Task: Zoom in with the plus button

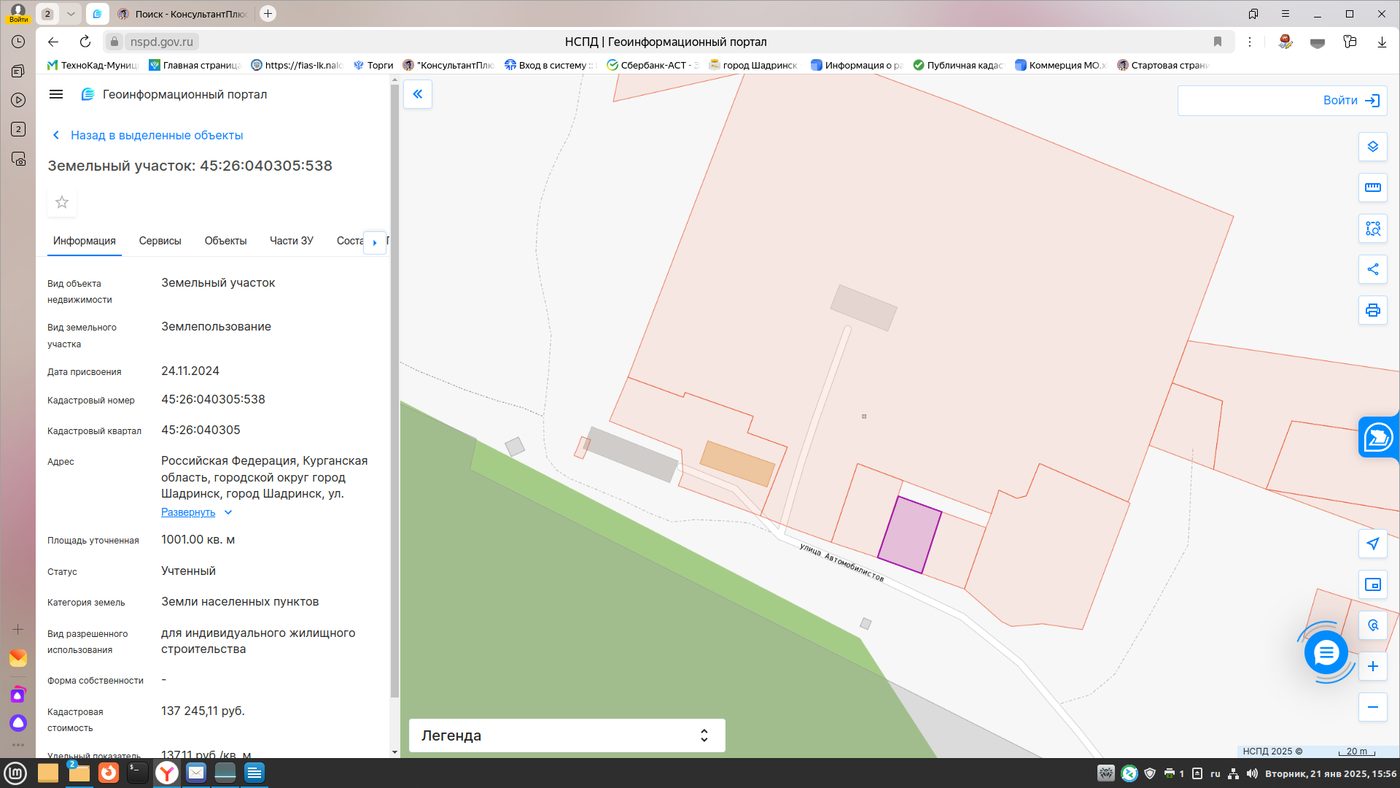Action: (1373, 666)
